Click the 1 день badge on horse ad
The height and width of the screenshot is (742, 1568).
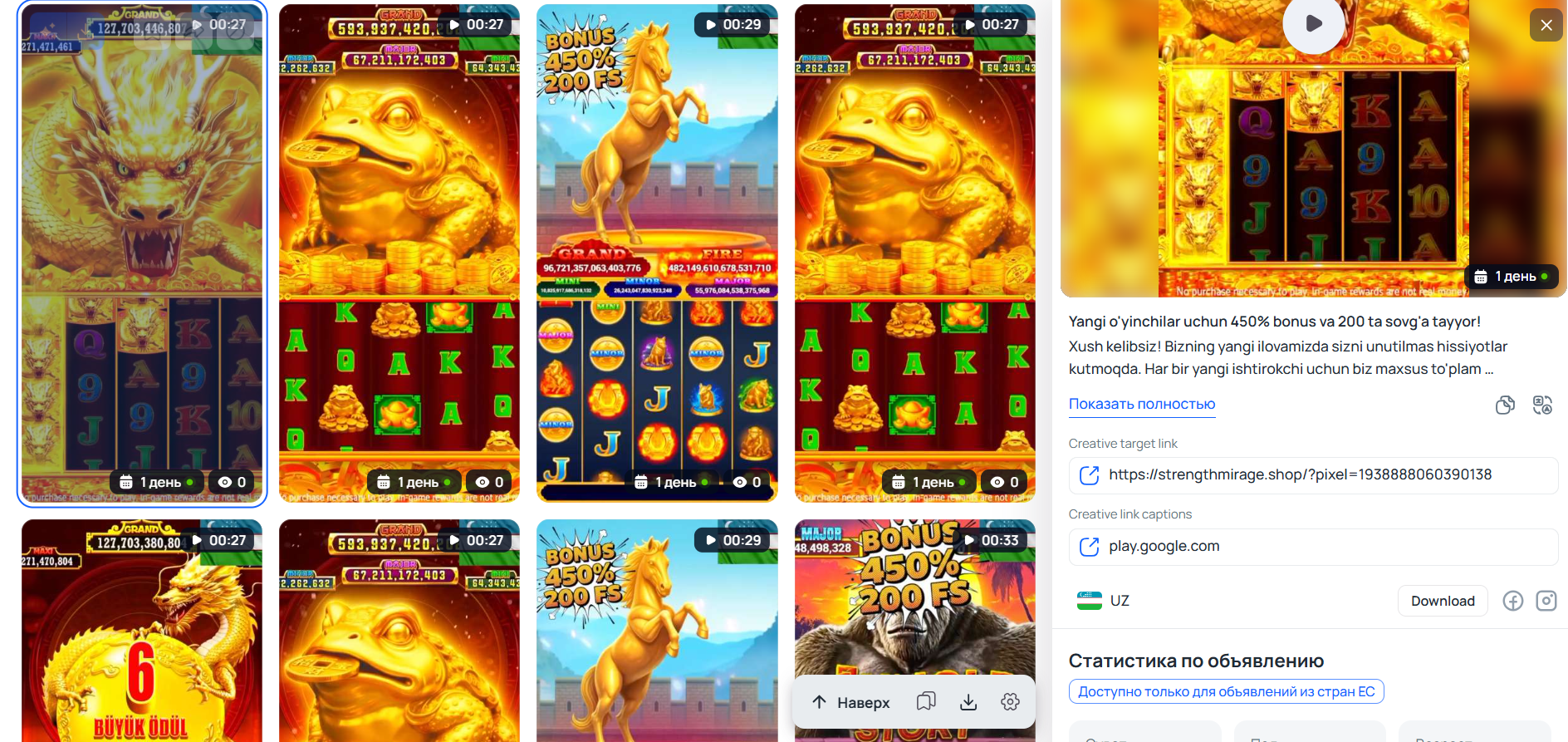click(x=671, y=482)
